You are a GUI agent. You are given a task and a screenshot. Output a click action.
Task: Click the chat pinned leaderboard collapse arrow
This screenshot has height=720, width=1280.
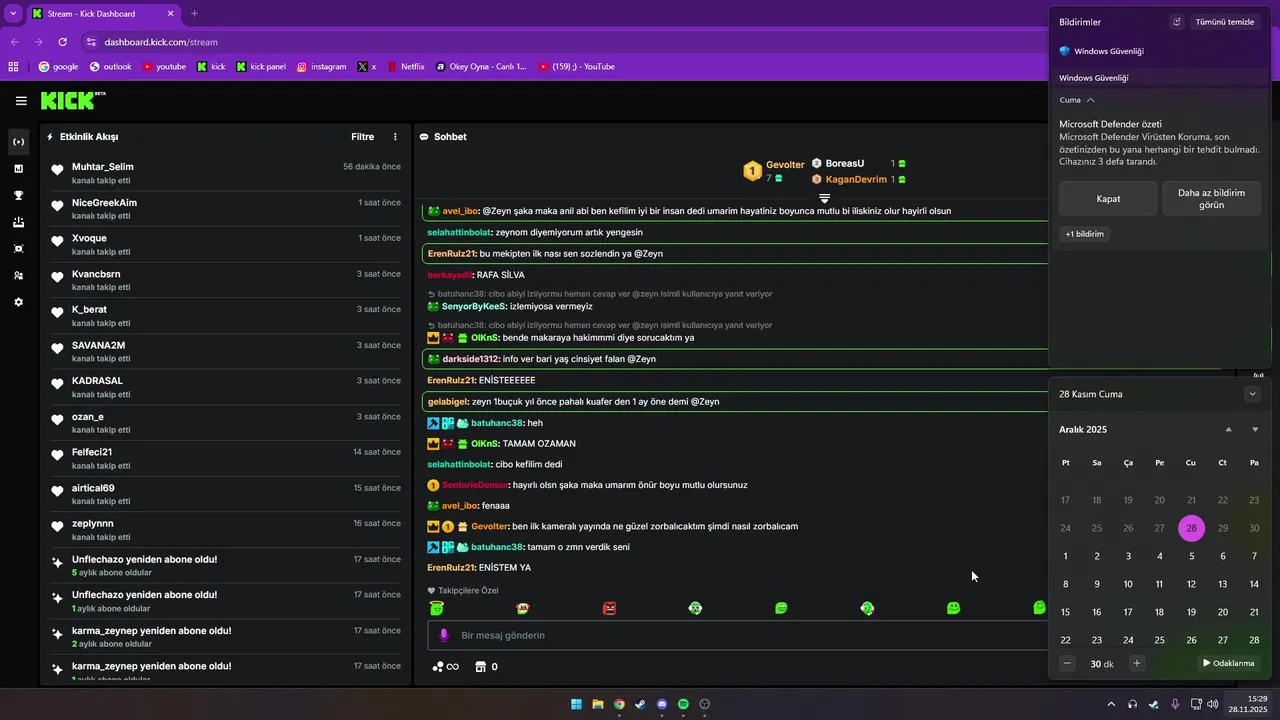coord(824,199)
